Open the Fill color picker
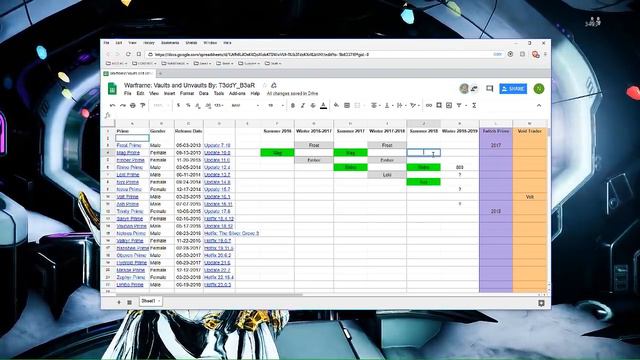 [x=336, y=105]
